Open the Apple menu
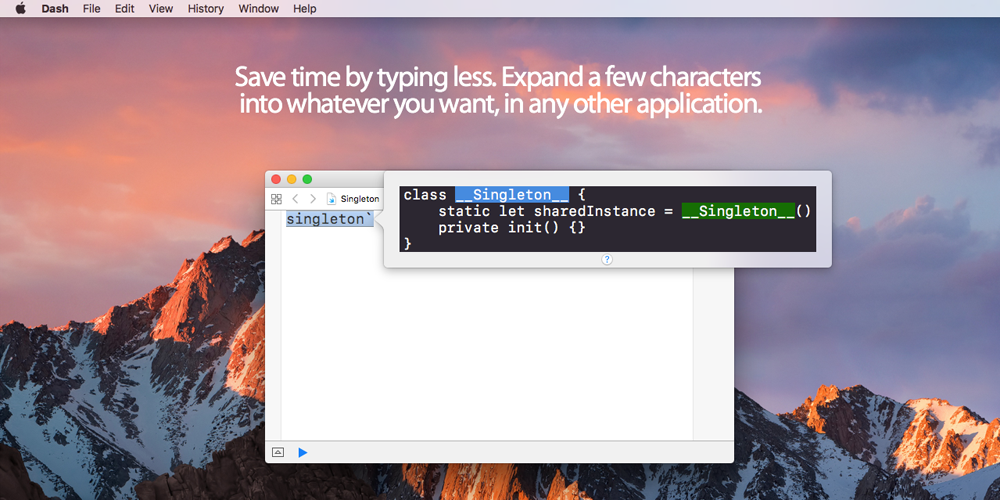 (20, 9)
